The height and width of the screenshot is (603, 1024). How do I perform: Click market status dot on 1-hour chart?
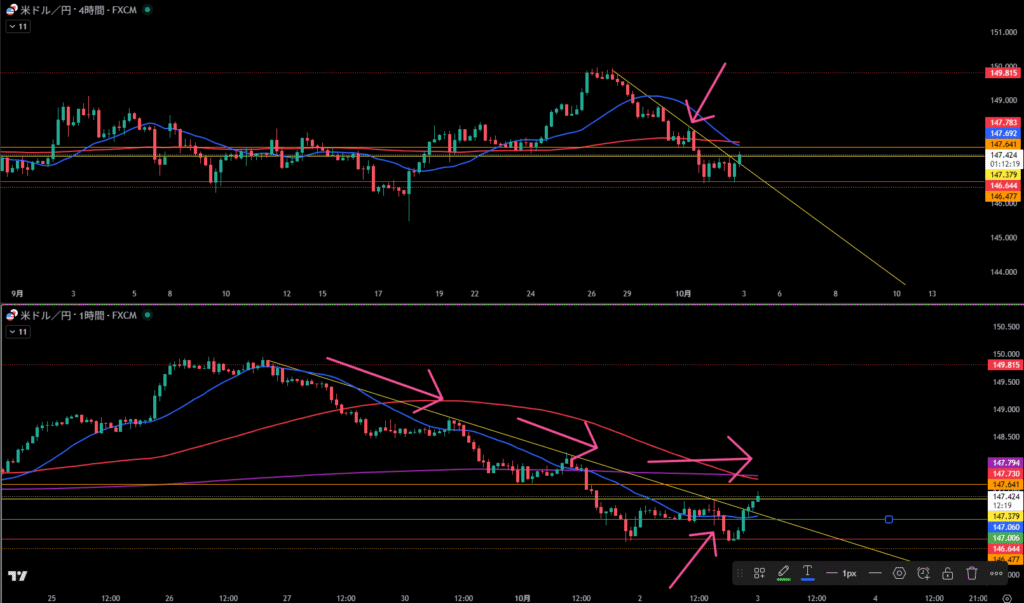coord(147,315)
